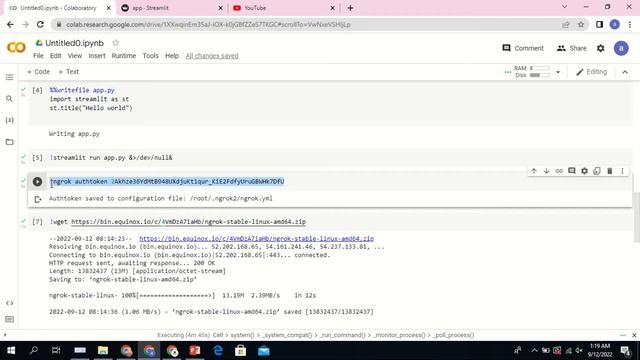The image size is (640, 360).
Task: Click the browser address bar
Action: click(310, 24)
